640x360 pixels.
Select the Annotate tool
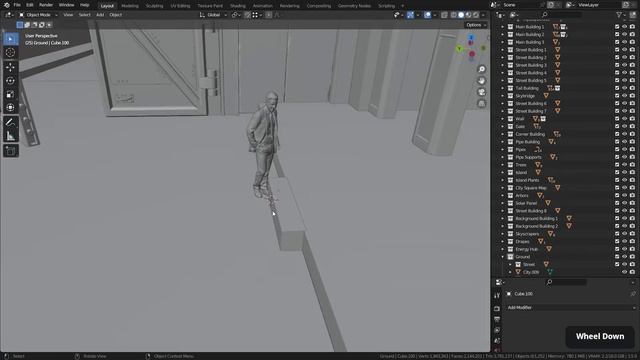tap(11, 122)
